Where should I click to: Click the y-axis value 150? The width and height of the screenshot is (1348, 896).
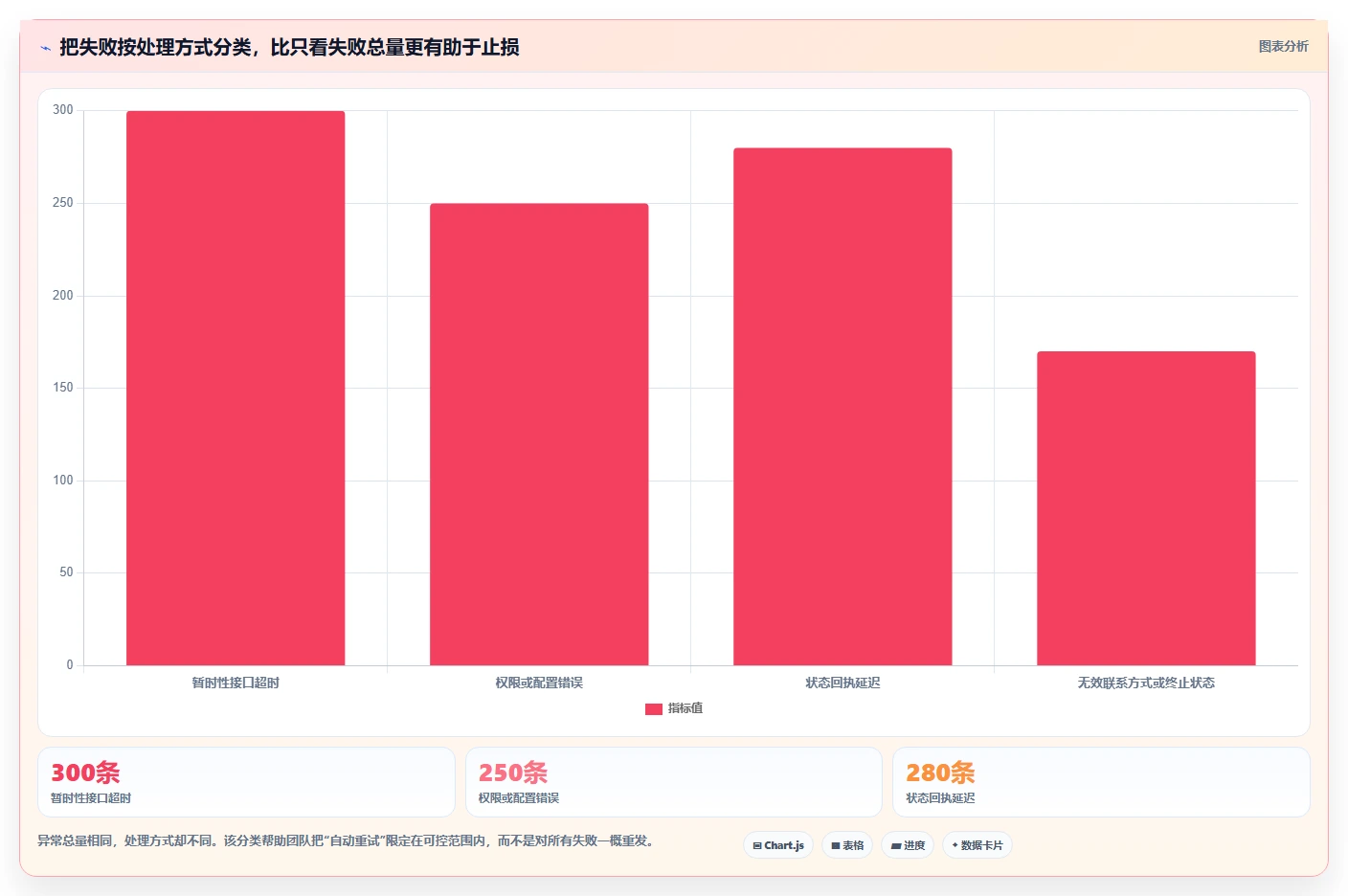point(63,388)
